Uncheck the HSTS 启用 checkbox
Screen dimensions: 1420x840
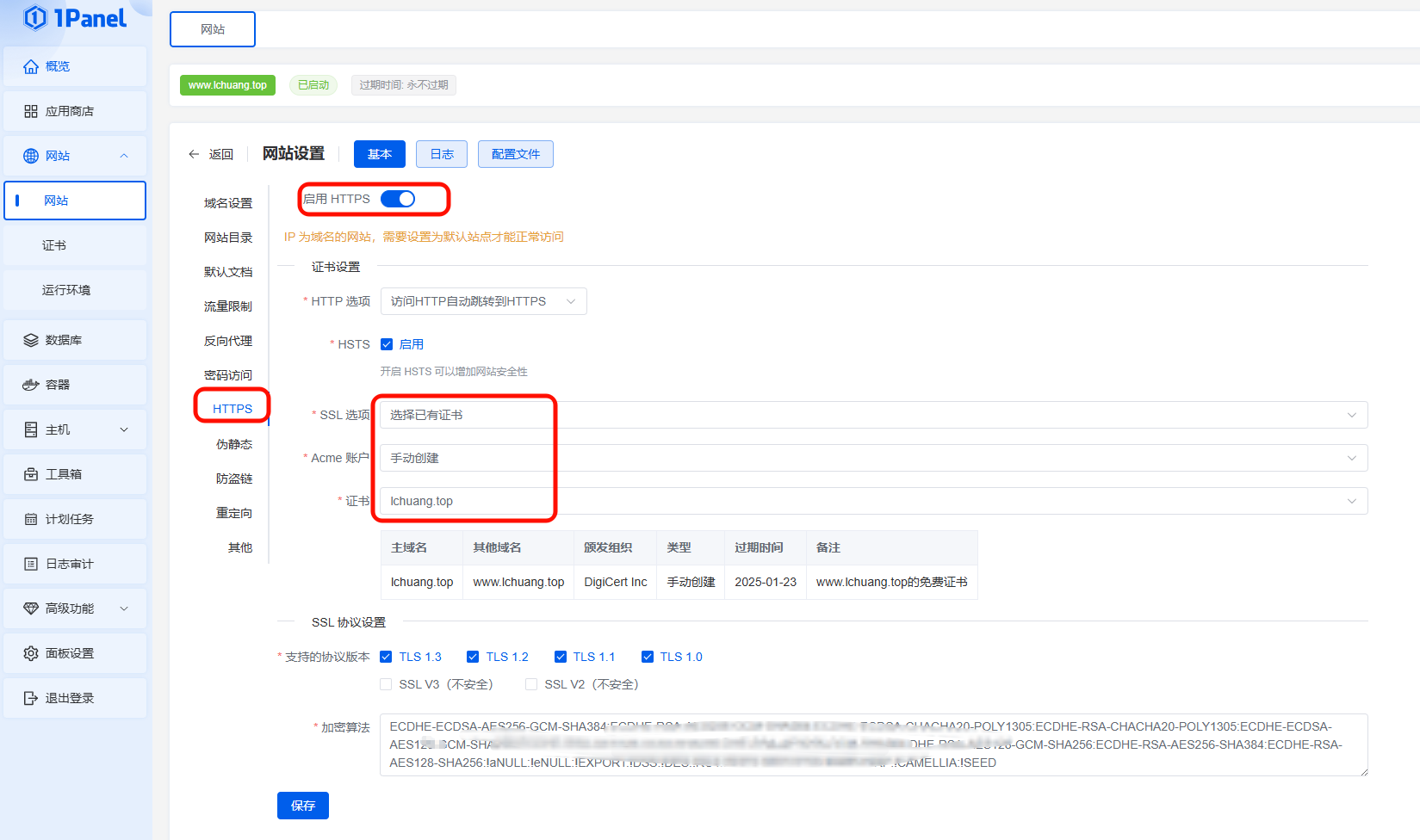click(x=387, y=344)
